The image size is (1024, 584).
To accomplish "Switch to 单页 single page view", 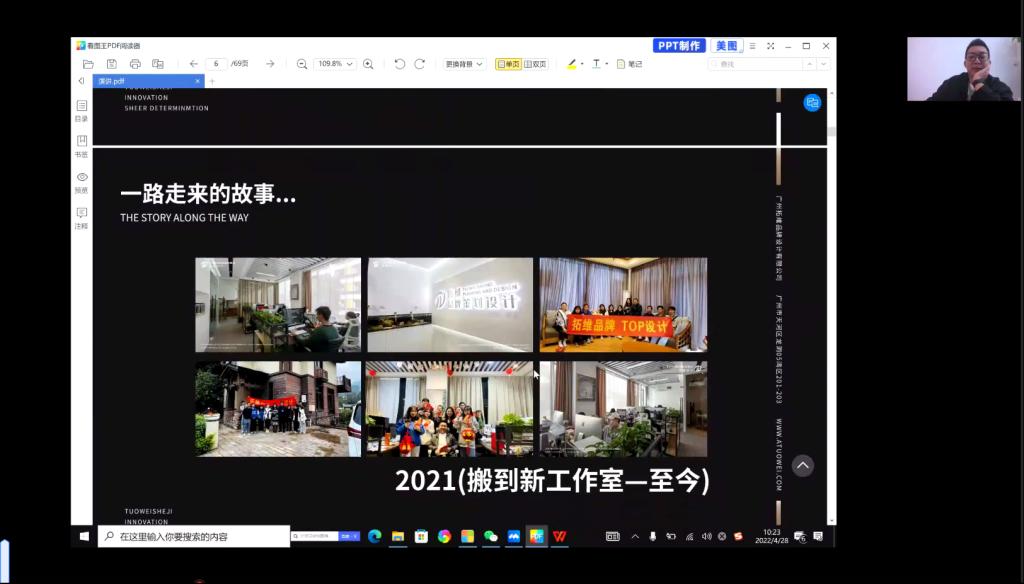I will coord(509,64).
